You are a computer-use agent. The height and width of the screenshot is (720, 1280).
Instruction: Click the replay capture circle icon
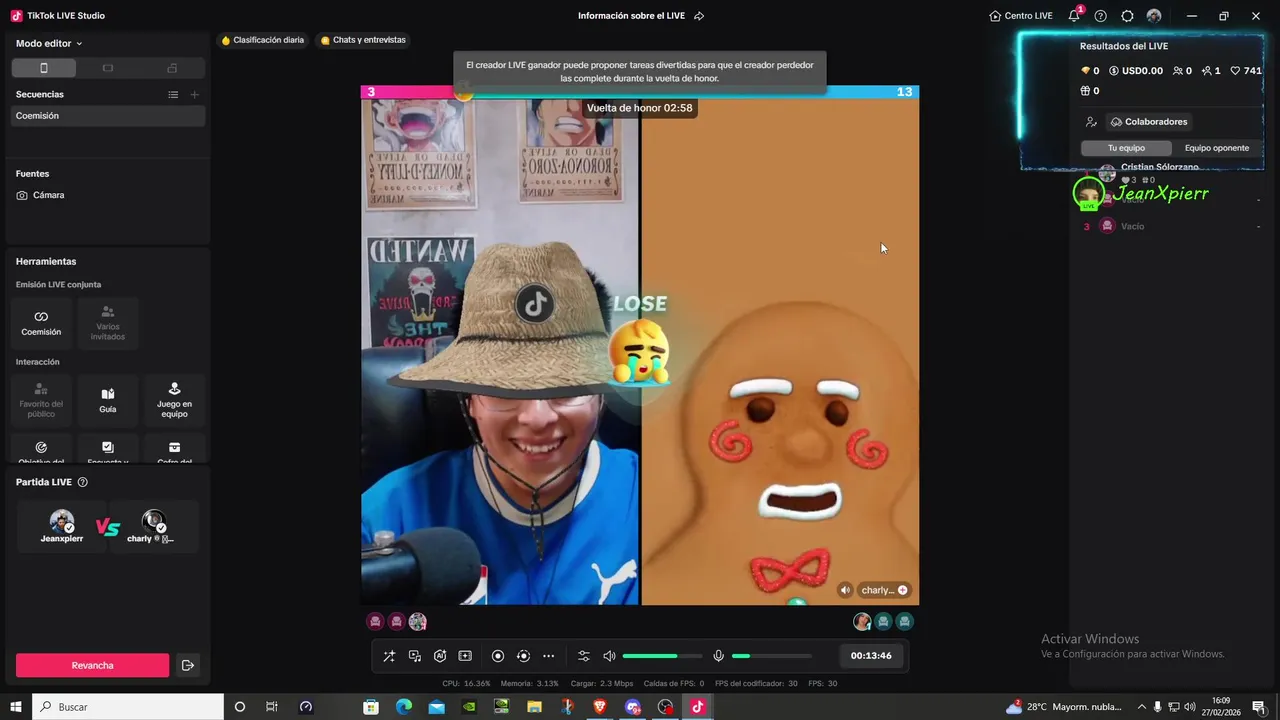click(x=523, y=656)
